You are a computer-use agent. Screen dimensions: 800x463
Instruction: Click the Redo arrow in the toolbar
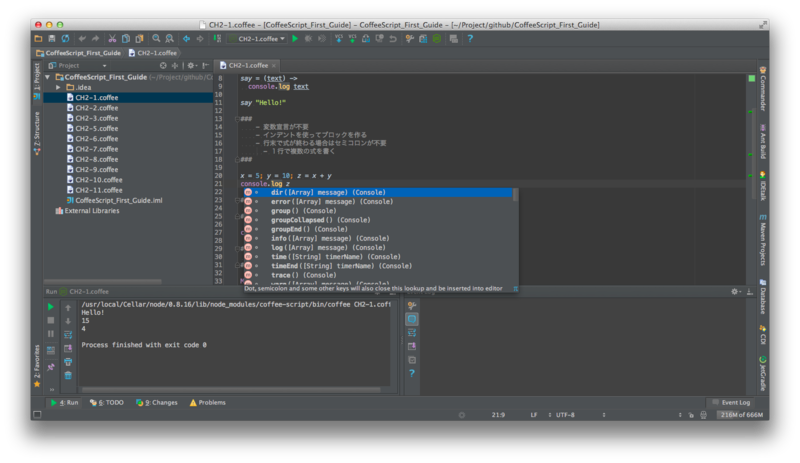coord(95,39)
